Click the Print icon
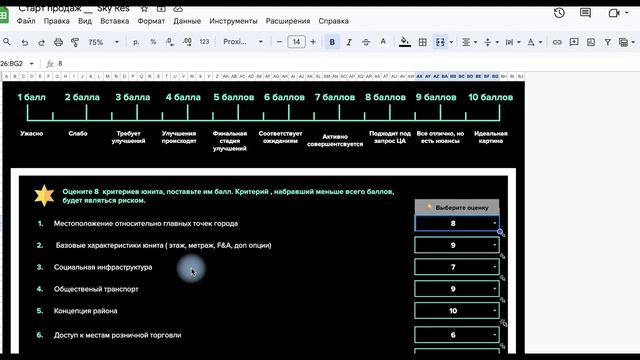640x360 pixels. tap(58, 42)
